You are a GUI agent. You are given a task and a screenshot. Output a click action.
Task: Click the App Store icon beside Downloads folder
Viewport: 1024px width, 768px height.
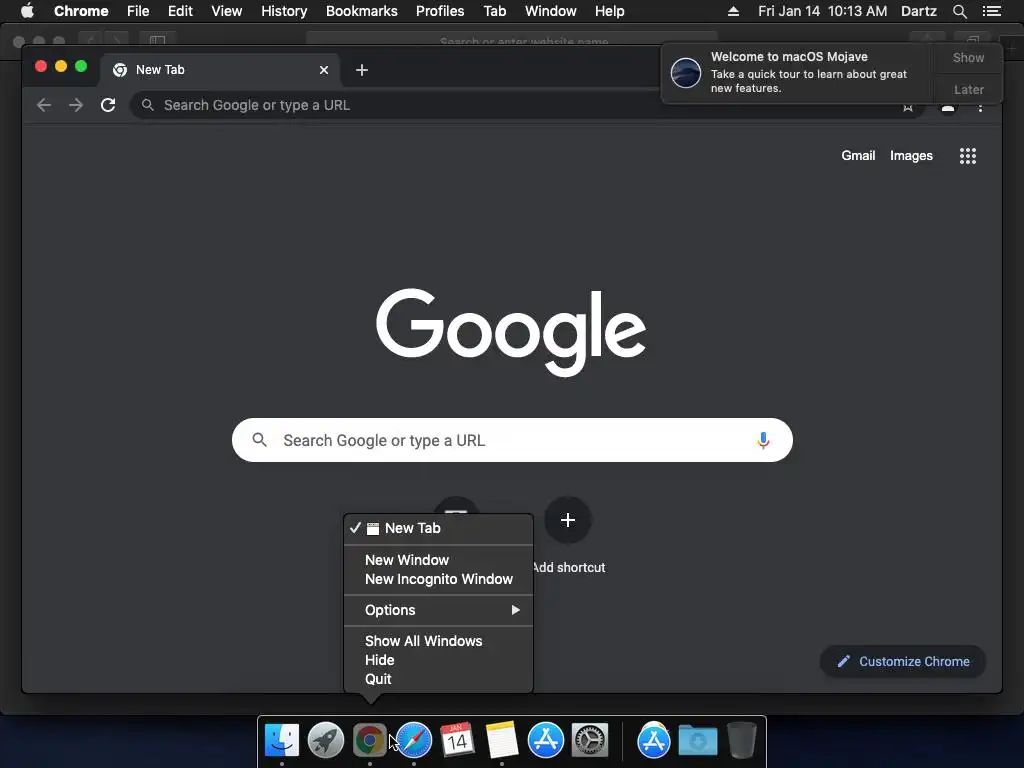pos(654,740)
